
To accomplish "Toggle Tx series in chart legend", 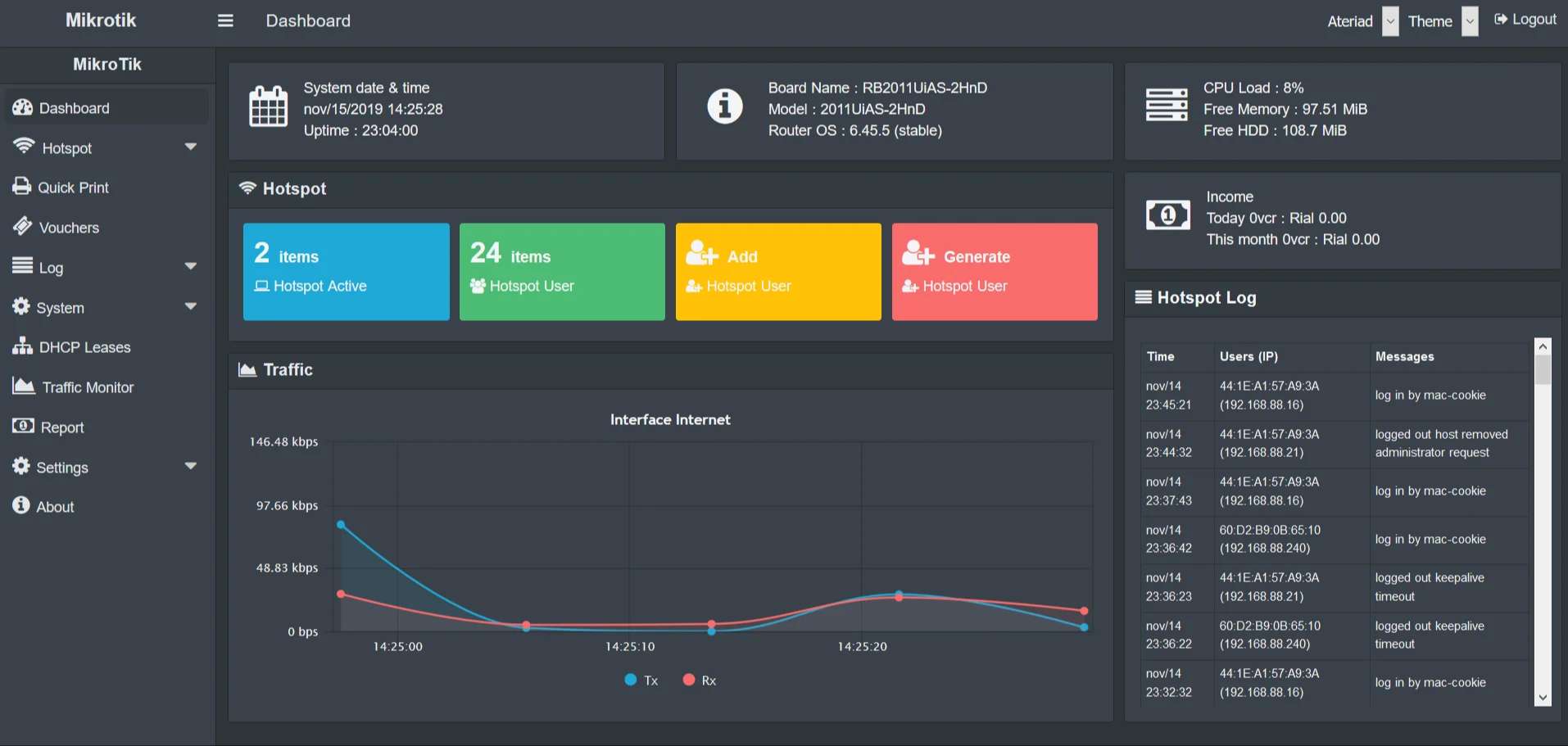I will point(641,680).
